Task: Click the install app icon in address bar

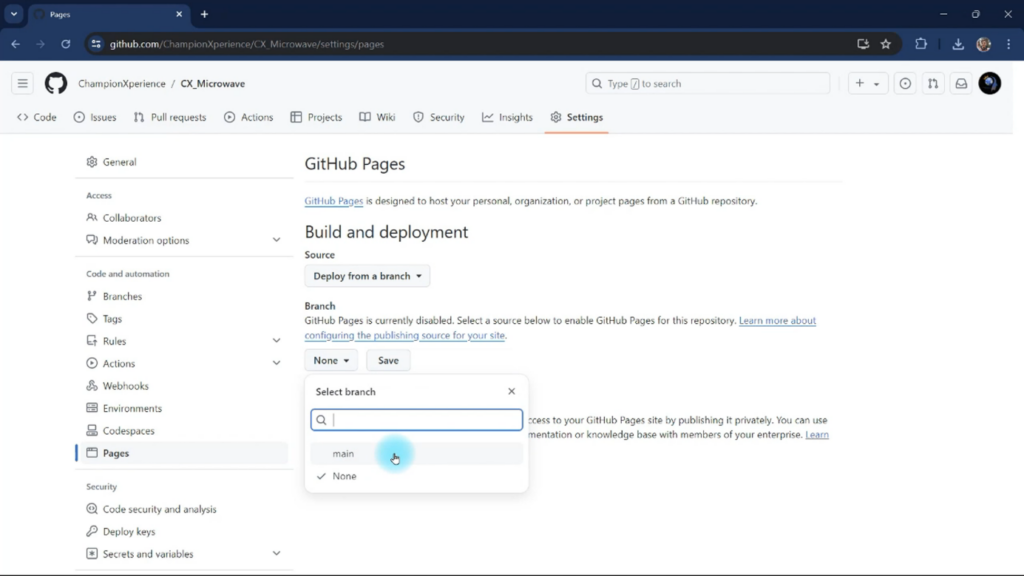Action: pos(863,44)
